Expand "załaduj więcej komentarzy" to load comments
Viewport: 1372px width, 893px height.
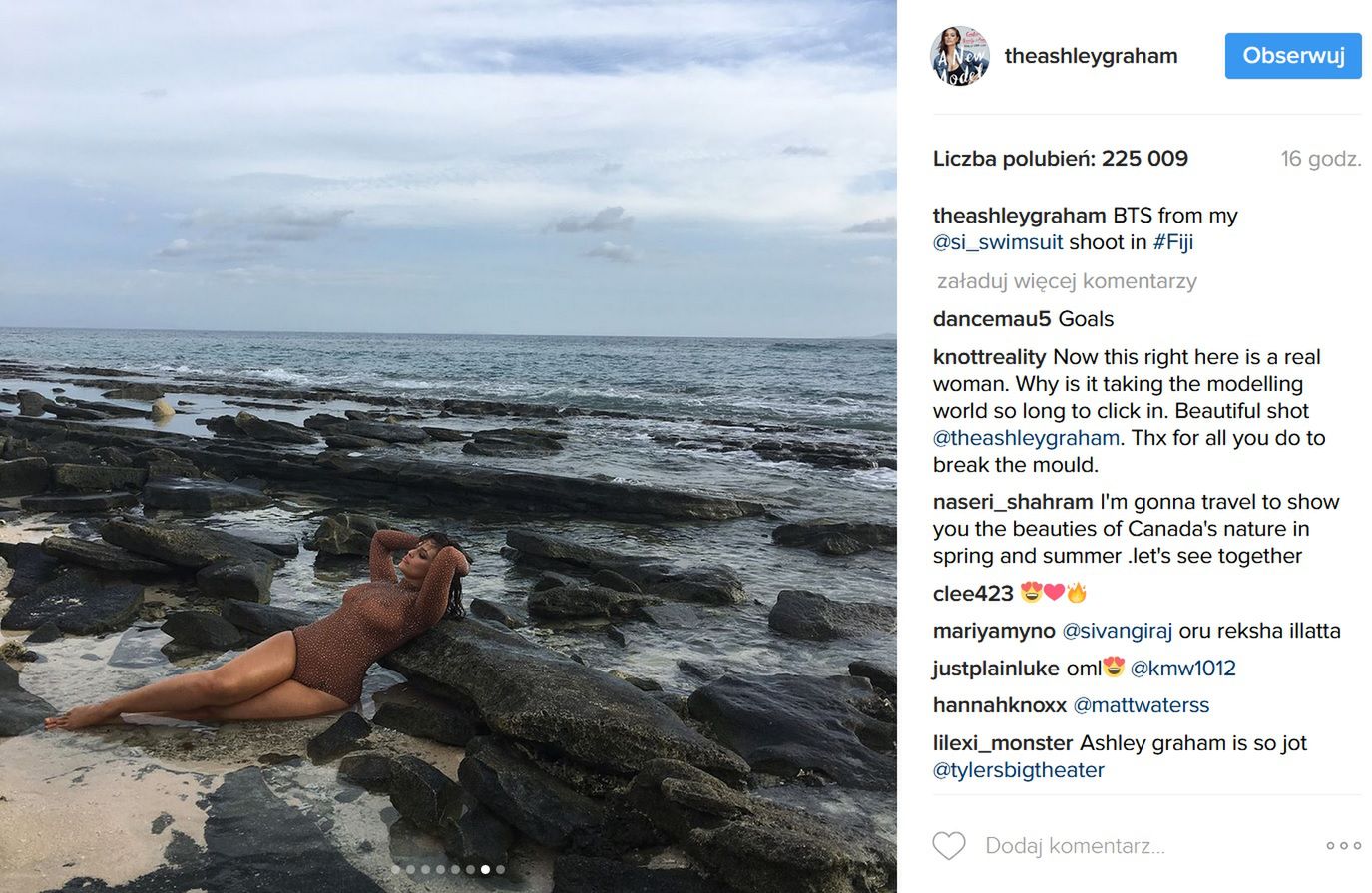tap(1066, 281)
